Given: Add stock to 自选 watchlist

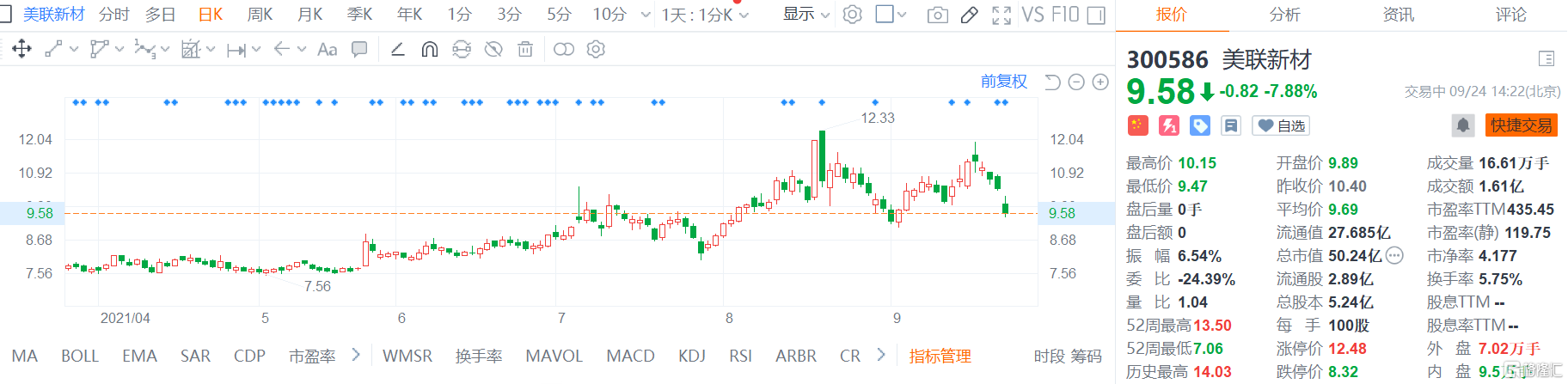Looking at the screenshot, I should pyautogui.click(x=1281, y=125).
